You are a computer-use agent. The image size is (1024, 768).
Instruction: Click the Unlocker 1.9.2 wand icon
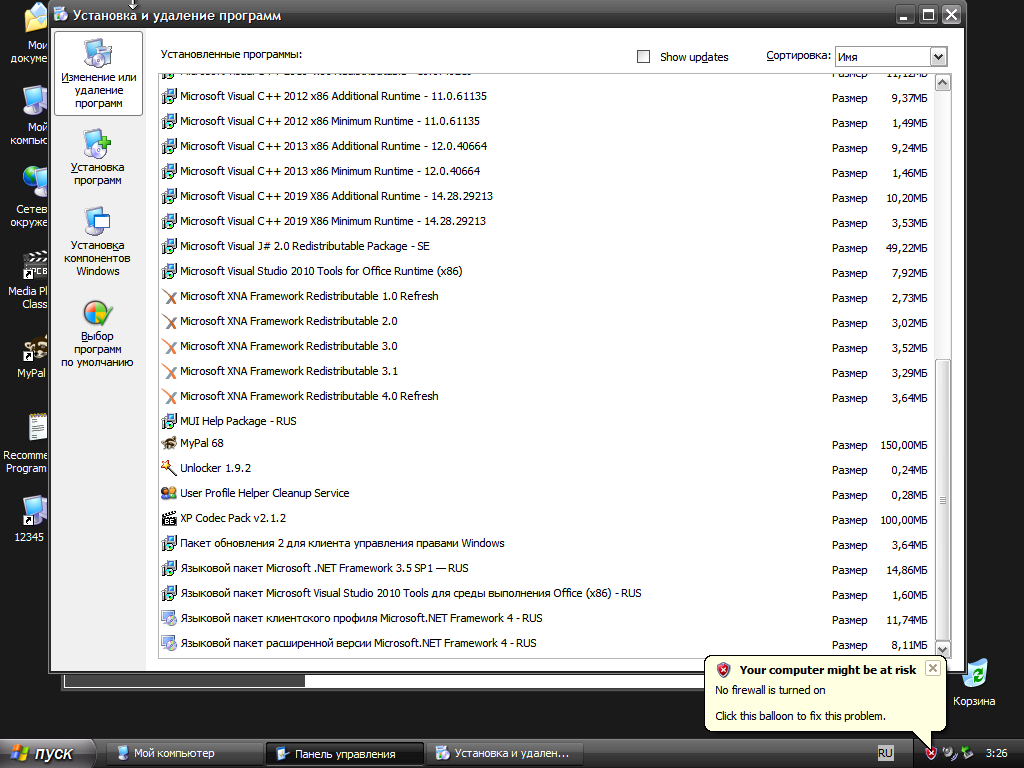pyautogui.click(x=169, y=468)
